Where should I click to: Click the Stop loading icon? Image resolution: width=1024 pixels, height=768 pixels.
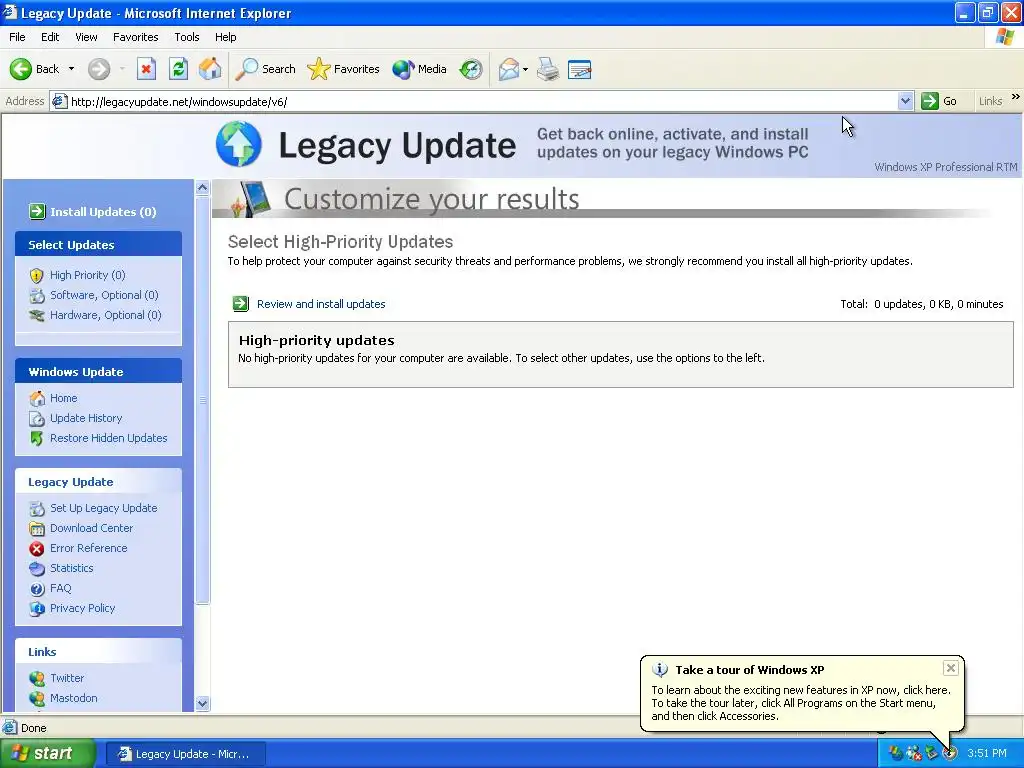click(x=146, y=69)
